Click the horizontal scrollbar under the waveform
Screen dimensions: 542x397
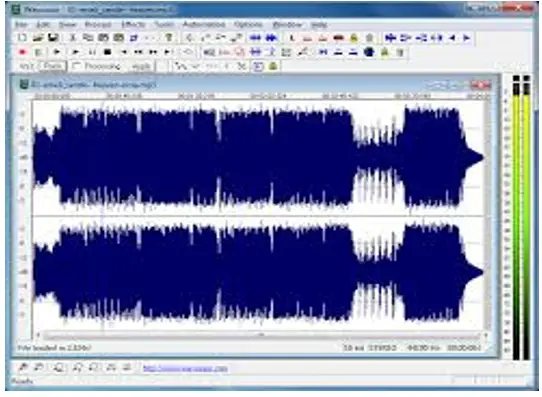click(x=262, y=335)
